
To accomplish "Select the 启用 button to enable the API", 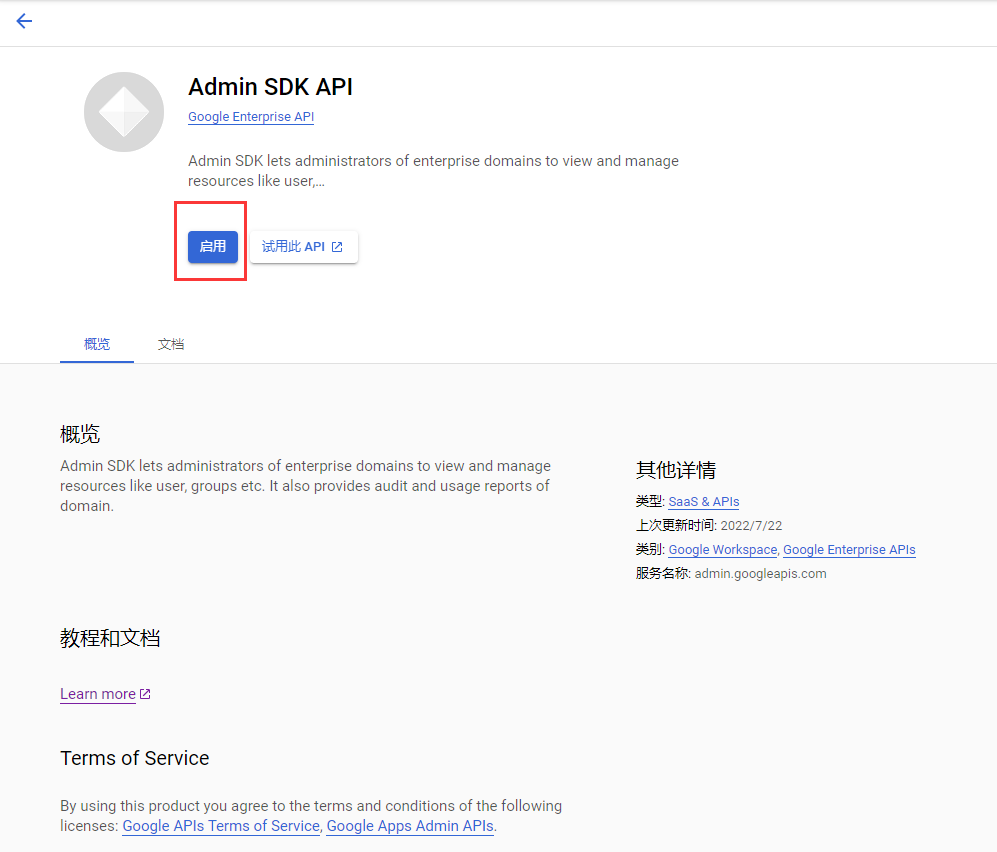I will tap(211, 246).
